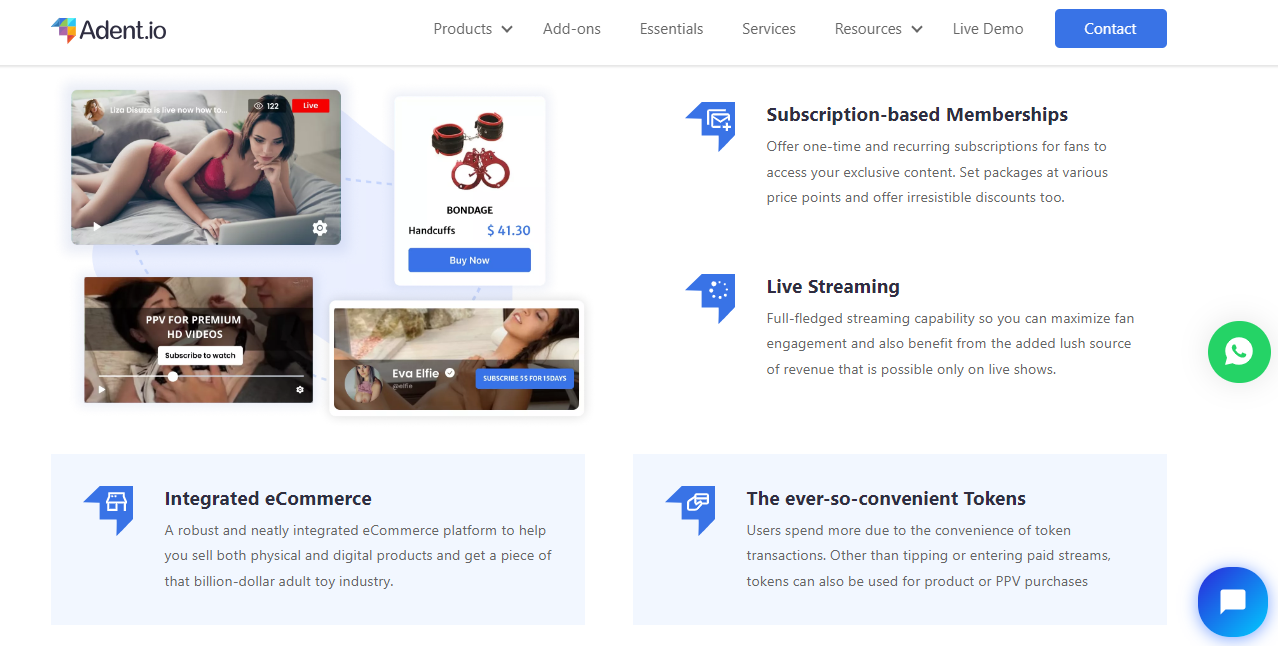
Task: Click the viewer count eye icon
Action: (258, 105)
